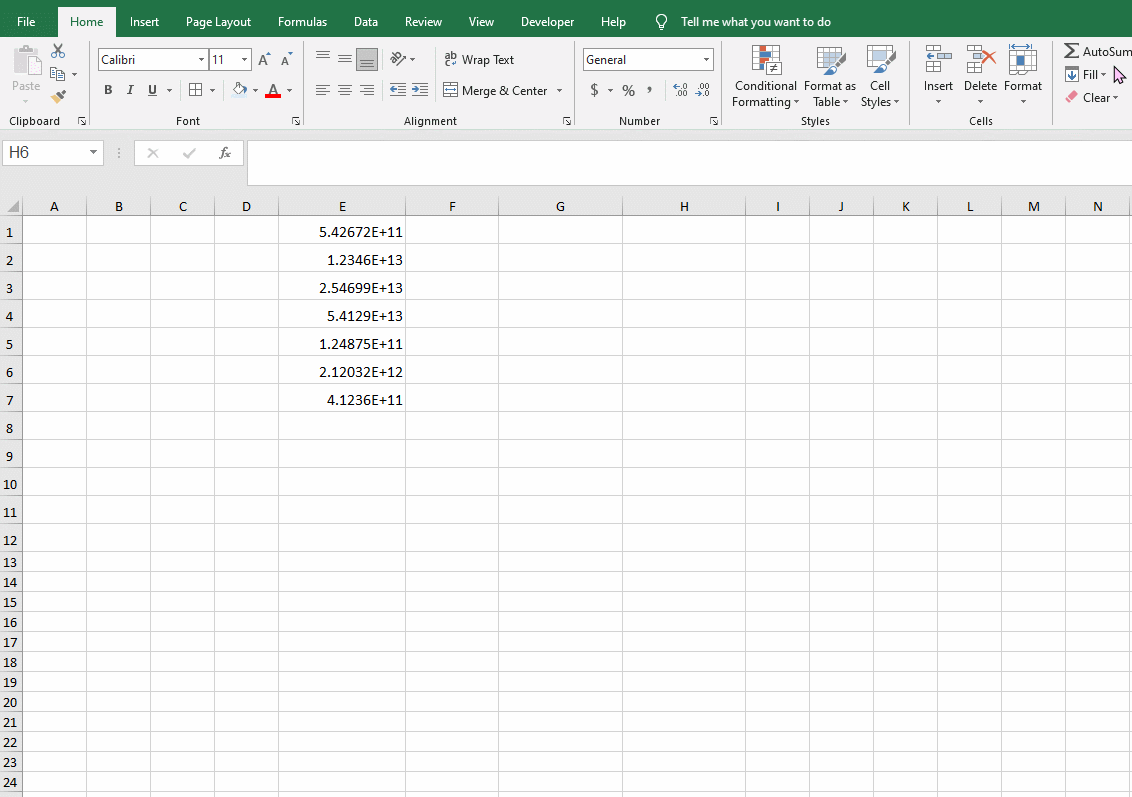The image size is (1132, 797).
Task: Increase font size with the large A icon
Action: click(x=264, y=59)
